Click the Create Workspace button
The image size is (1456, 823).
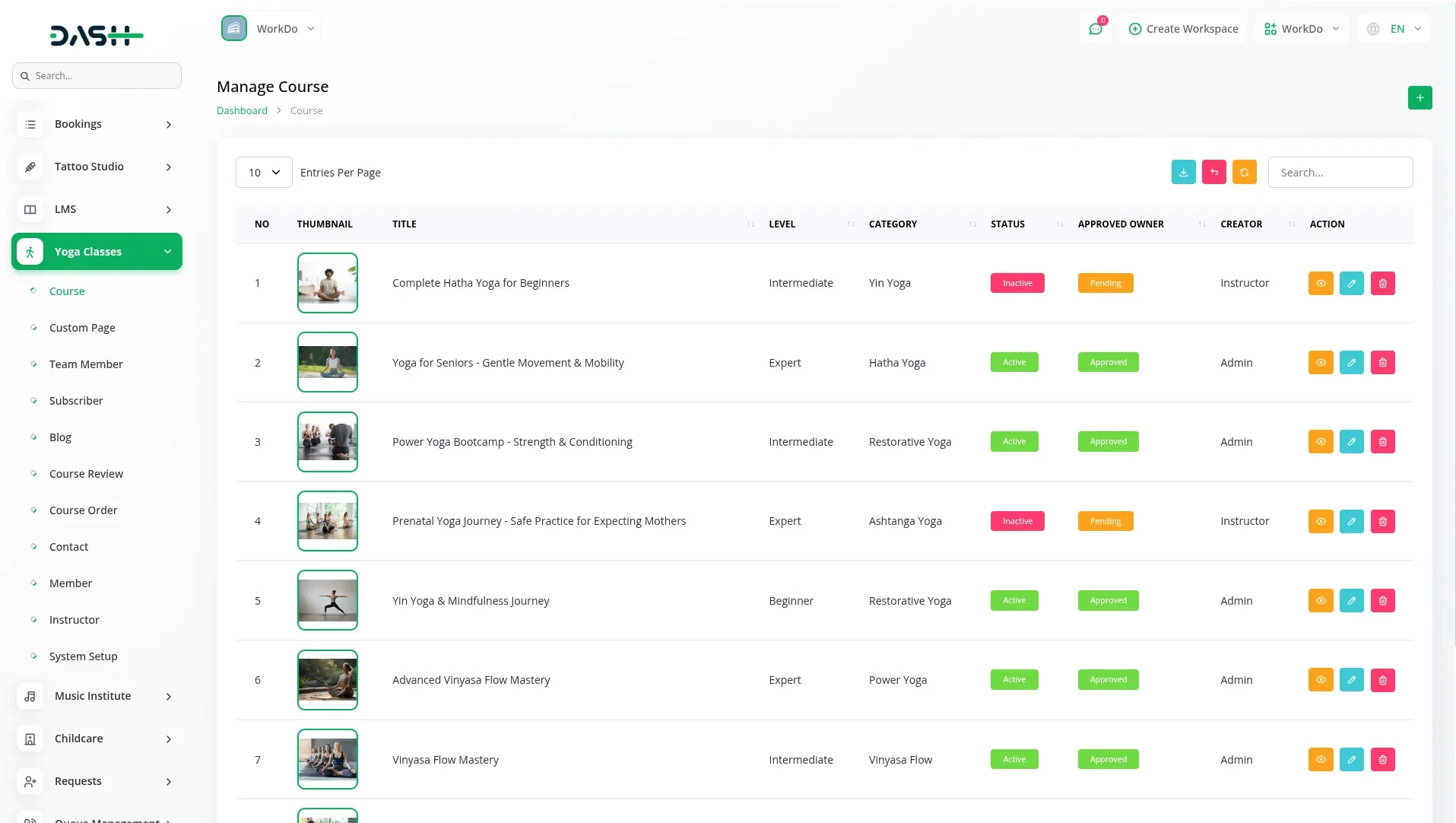coord(1183,29)
